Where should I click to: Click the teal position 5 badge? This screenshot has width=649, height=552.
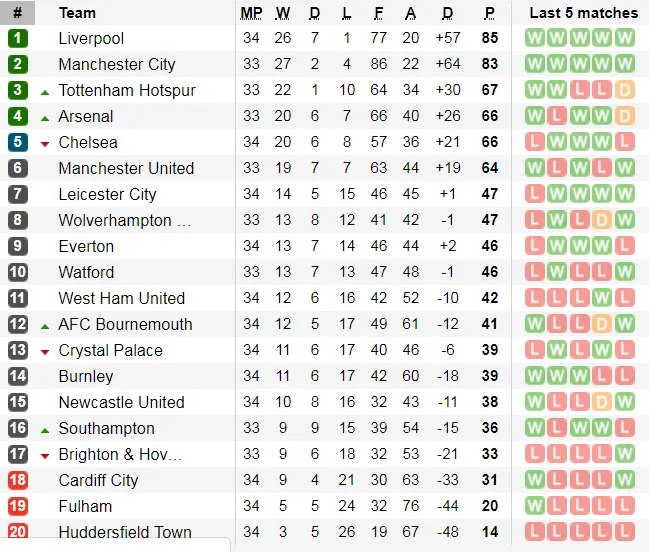(x=18, y=142)
